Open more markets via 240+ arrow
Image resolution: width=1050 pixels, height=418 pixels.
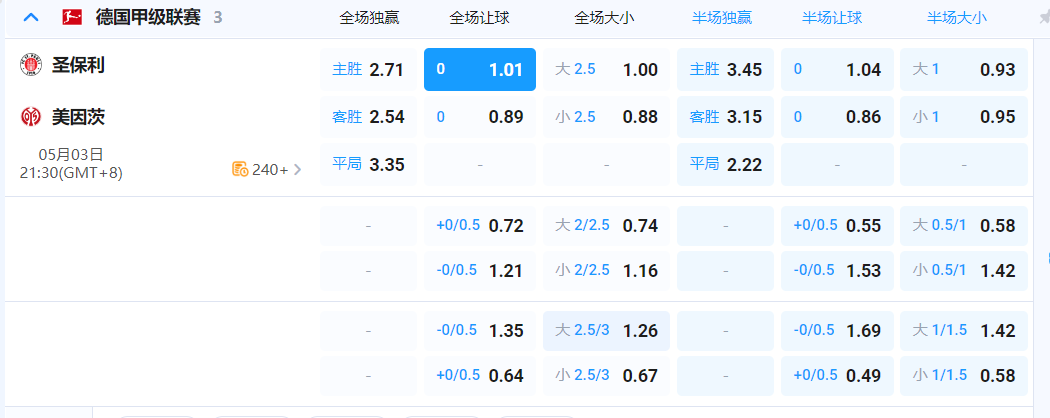(x=297, y=169)
